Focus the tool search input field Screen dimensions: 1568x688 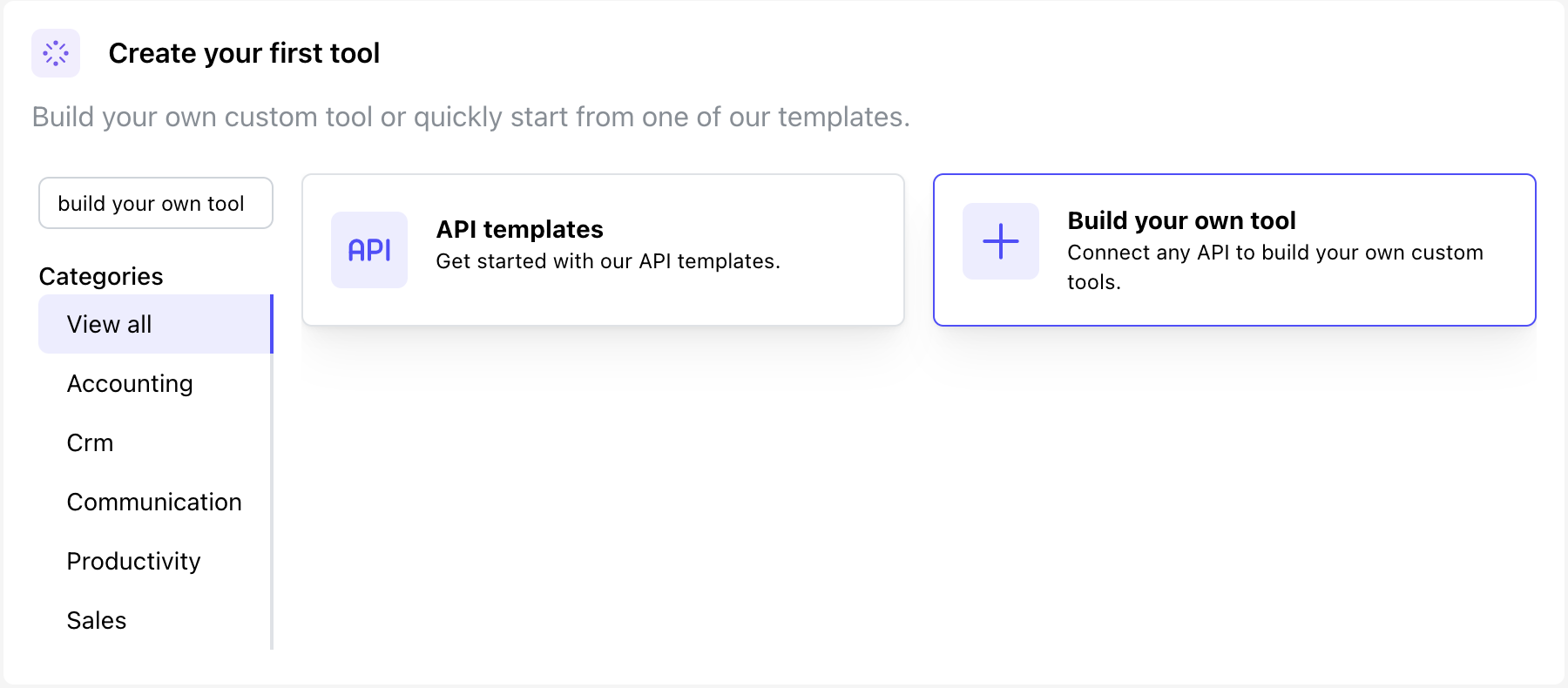tap(156, 203)
